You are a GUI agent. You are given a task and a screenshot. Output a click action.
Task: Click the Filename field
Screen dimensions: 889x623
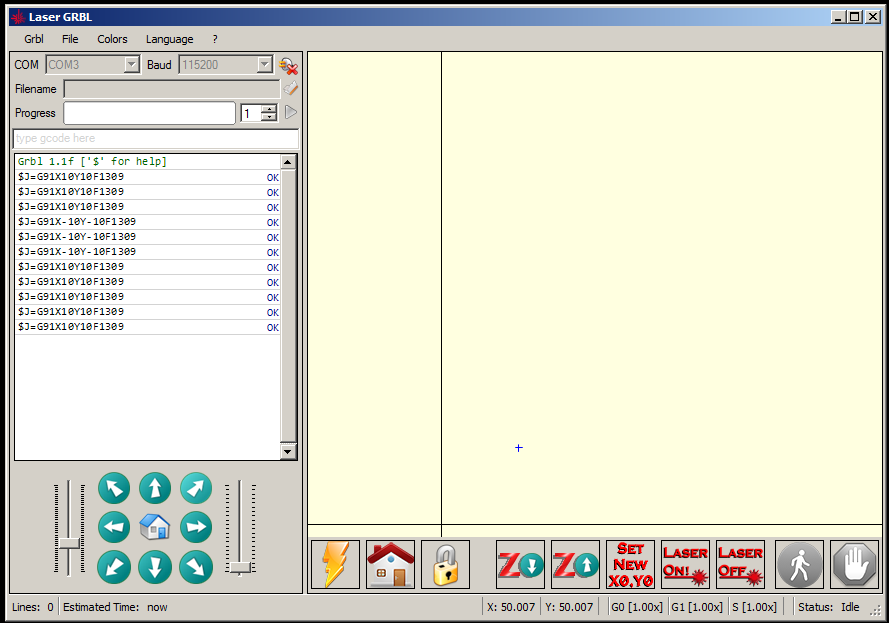coord(172,89)
